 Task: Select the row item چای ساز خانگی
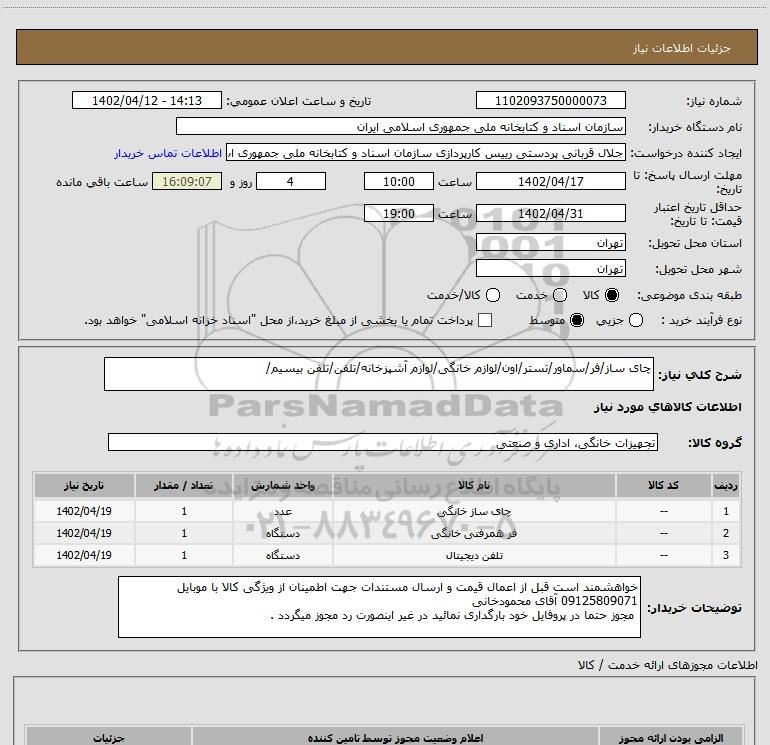(474, 511)
